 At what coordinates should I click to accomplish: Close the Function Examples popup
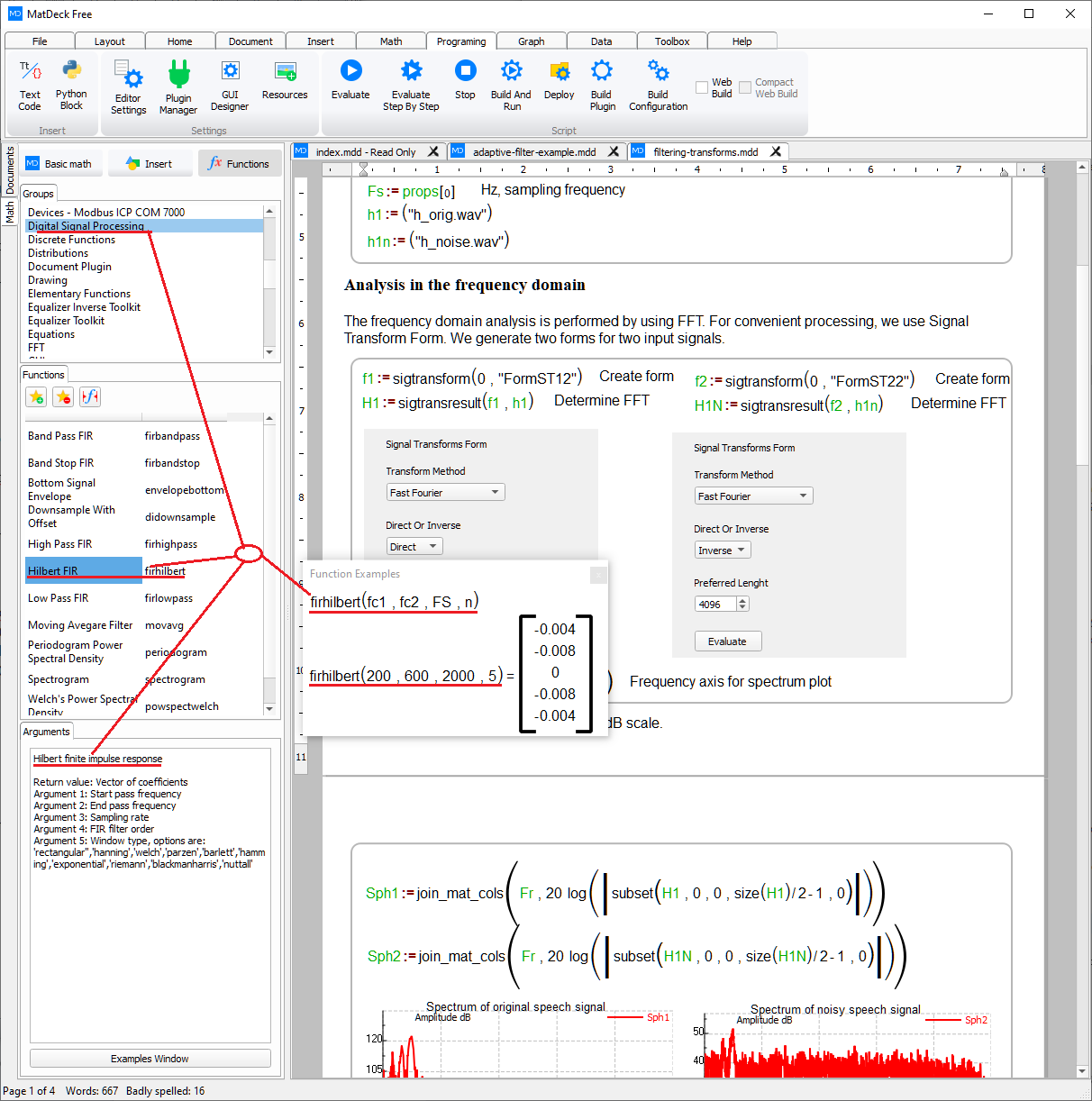[x=598, y=574]
